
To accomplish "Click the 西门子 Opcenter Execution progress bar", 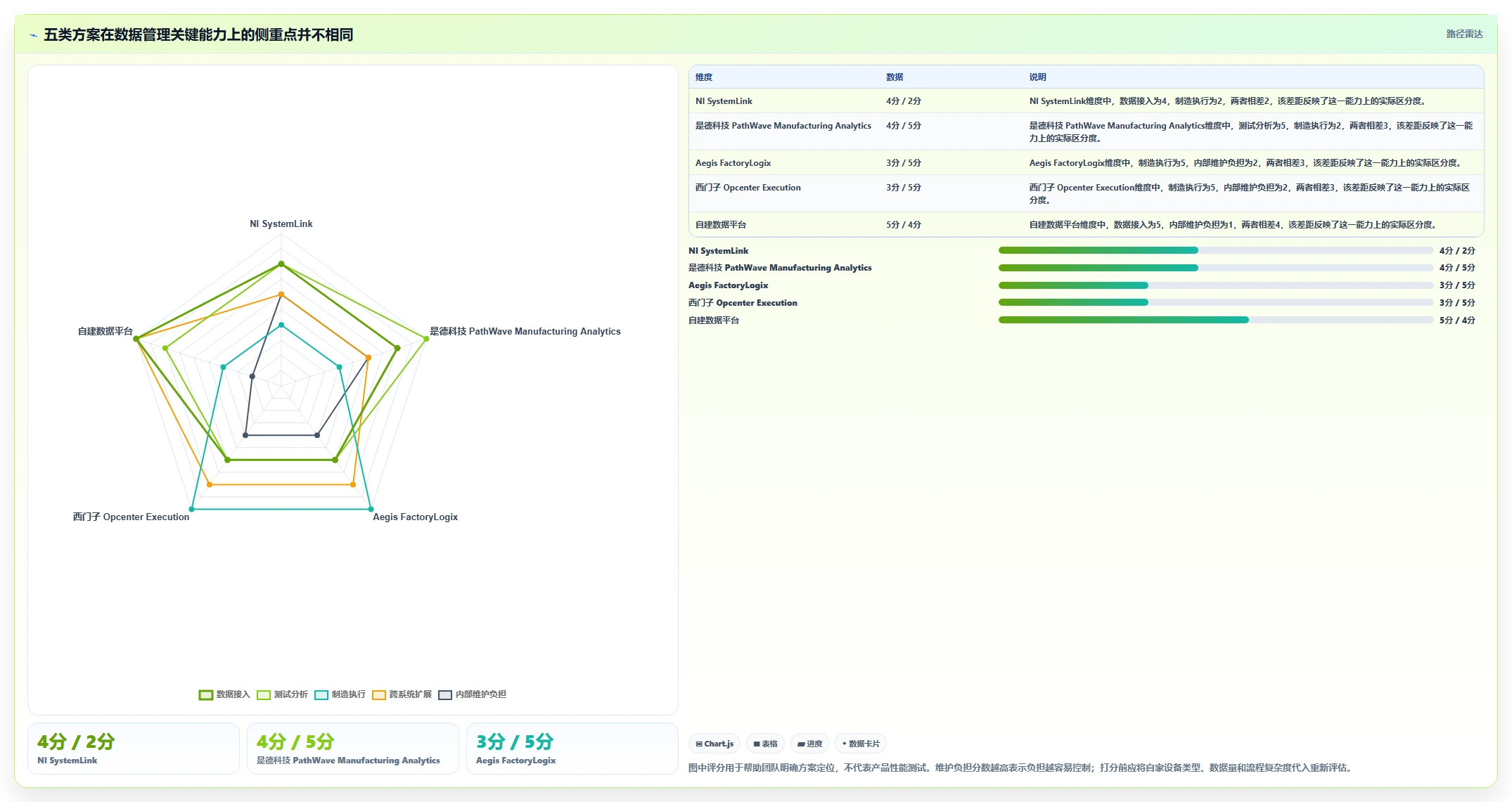I will pyautogui.click(x=1216, y=302).
